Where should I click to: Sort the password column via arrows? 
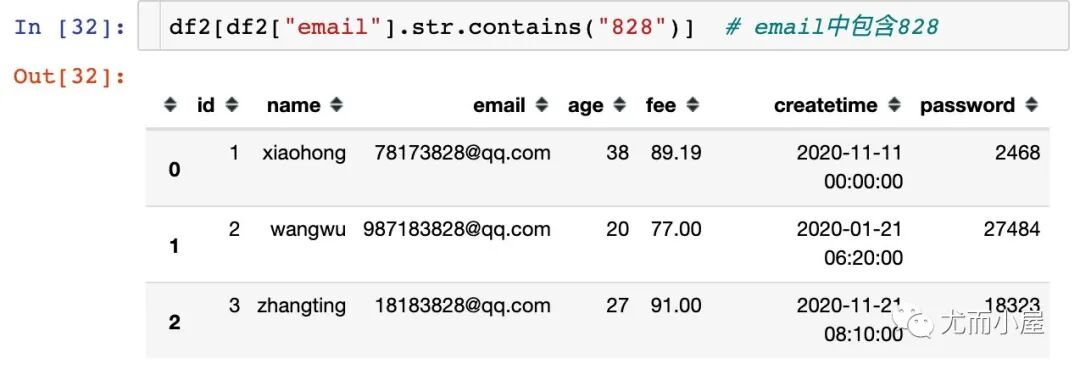[1031, 105]
